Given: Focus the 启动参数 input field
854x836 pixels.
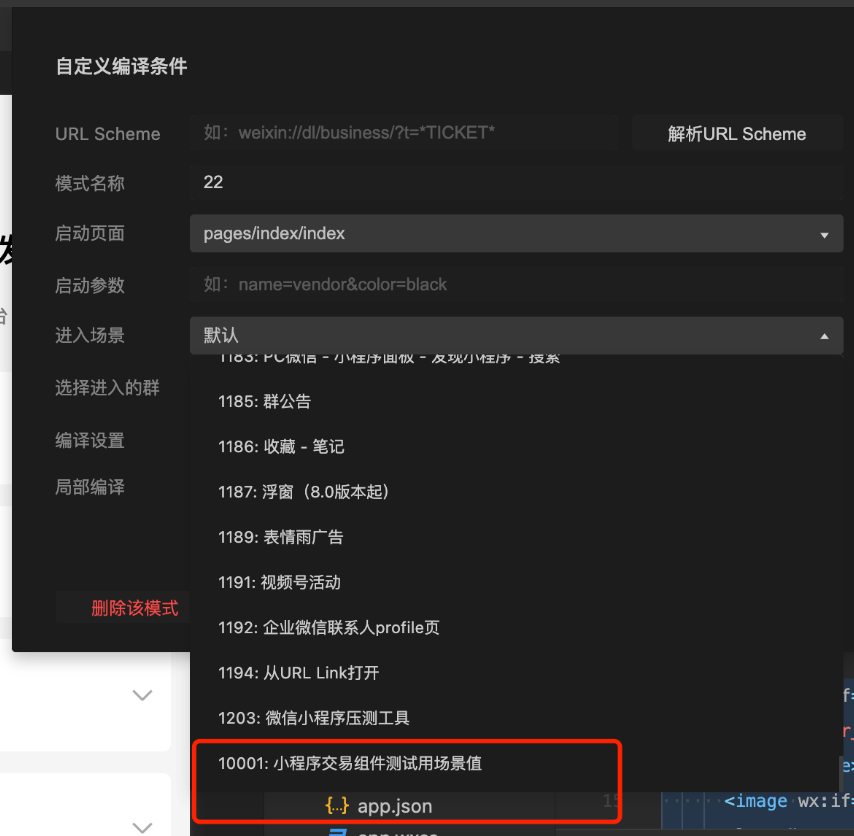Looking at the screenshot, I should coord(516,284).
